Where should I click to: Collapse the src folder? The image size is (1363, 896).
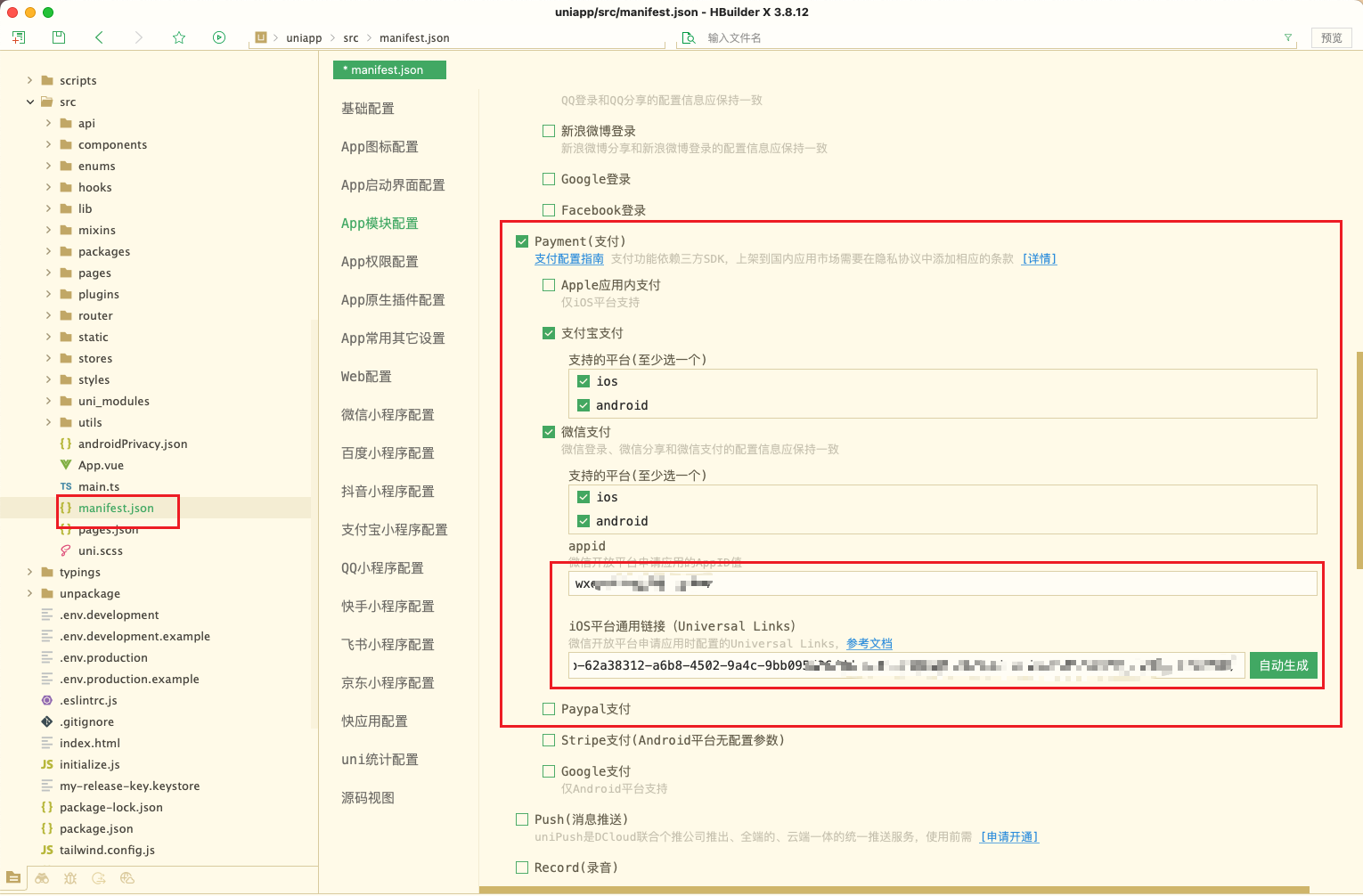[29, 102]
